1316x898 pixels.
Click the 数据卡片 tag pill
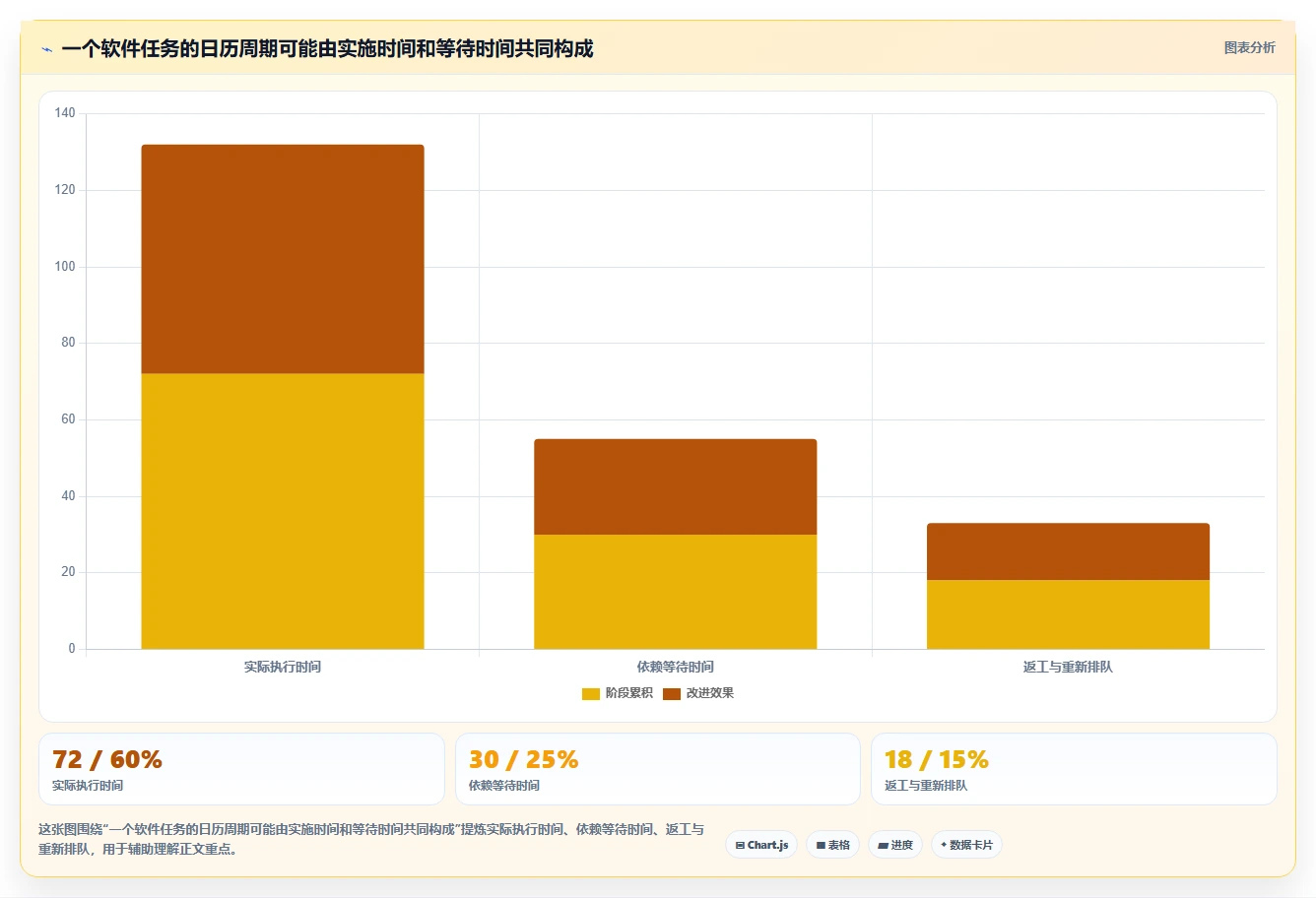point(966,845)
